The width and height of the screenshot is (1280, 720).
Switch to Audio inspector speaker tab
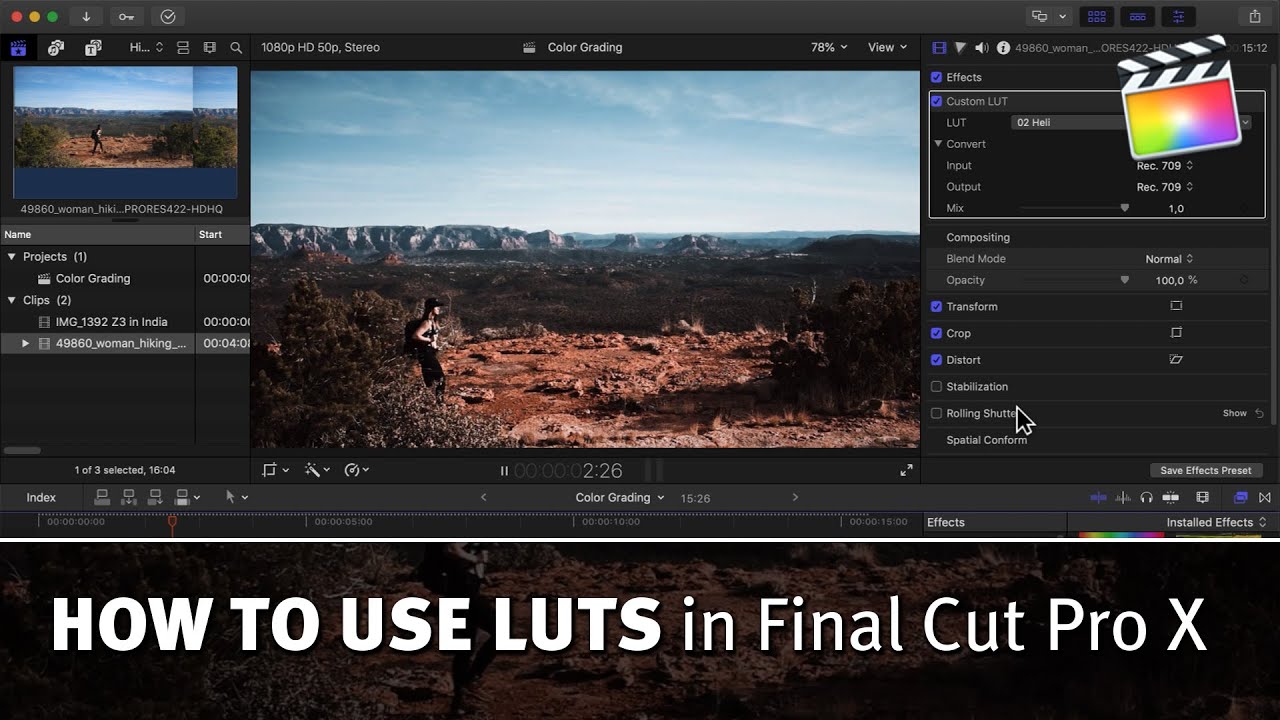981,47
